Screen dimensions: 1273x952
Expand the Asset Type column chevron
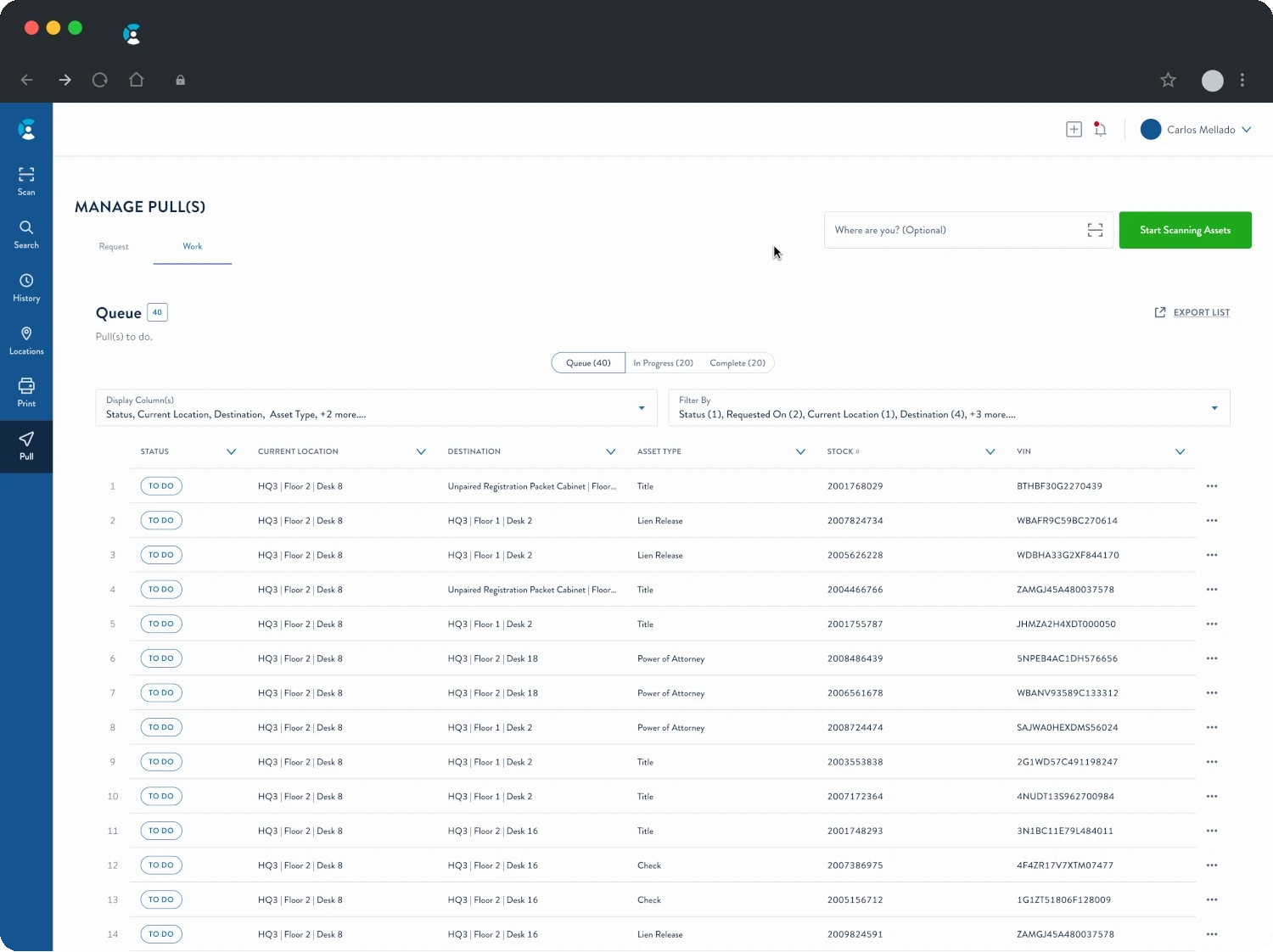point(800,451)
